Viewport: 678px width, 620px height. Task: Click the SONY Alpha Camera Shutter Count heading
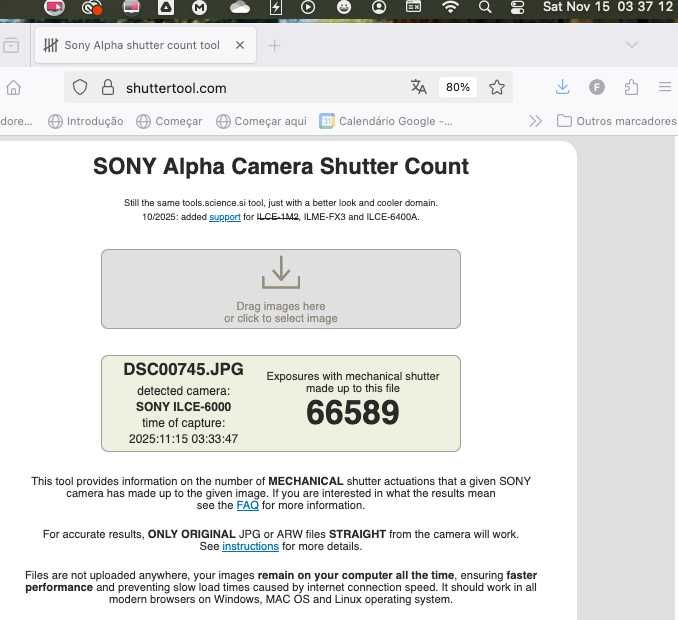281,166
